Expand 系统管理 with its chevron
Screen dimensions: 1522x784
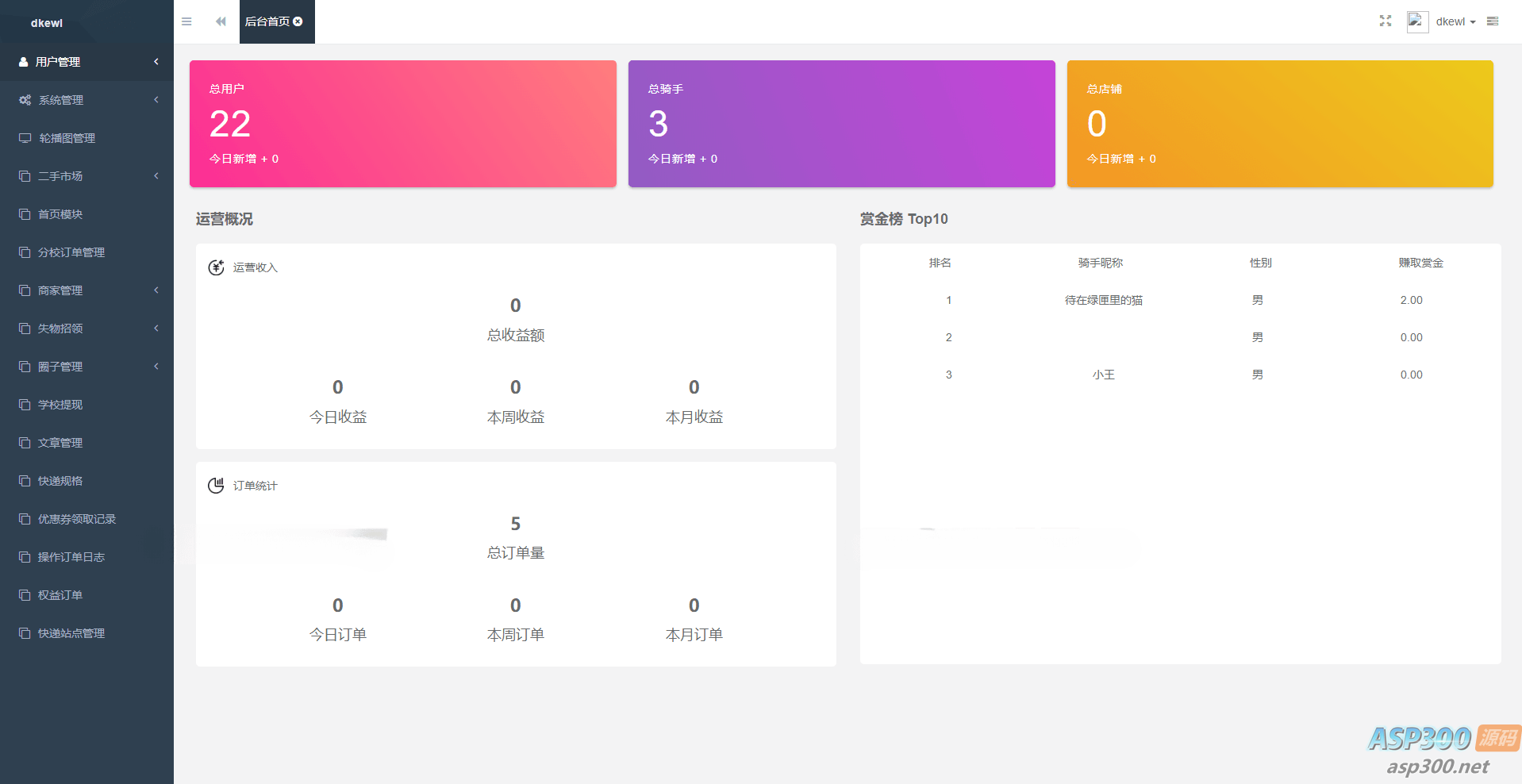156,100
